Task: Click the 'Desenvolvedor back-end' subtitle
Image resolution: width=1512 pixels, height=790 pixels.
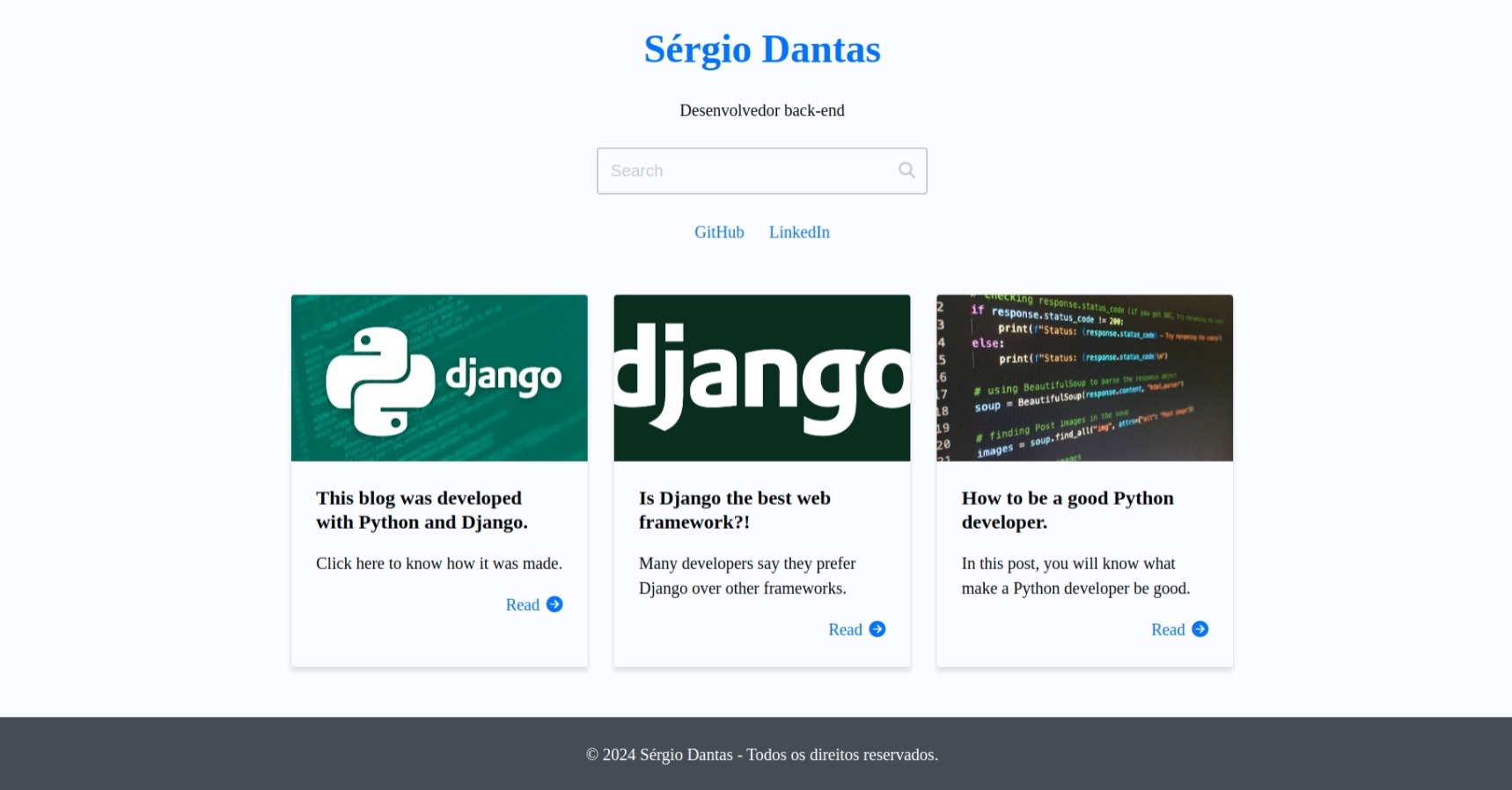Action: click(762, 111)
